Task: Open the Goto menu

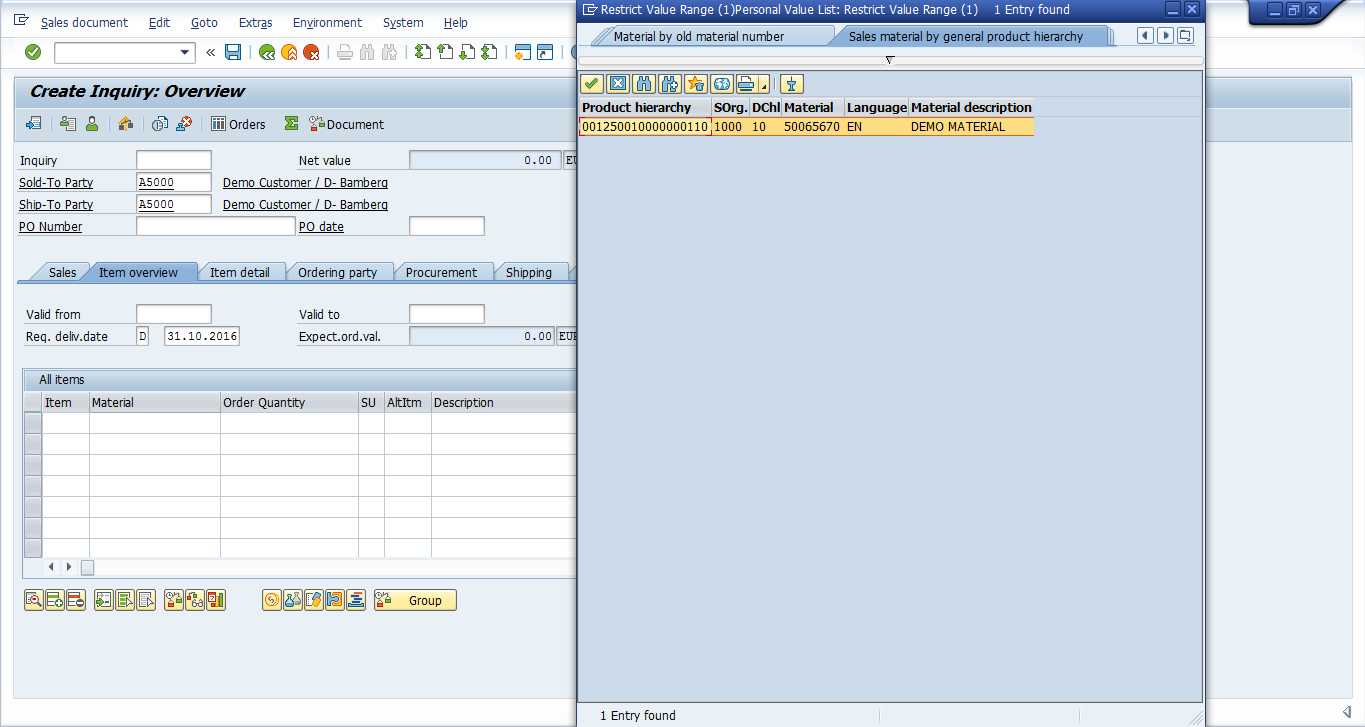Action: coord(204,22)
